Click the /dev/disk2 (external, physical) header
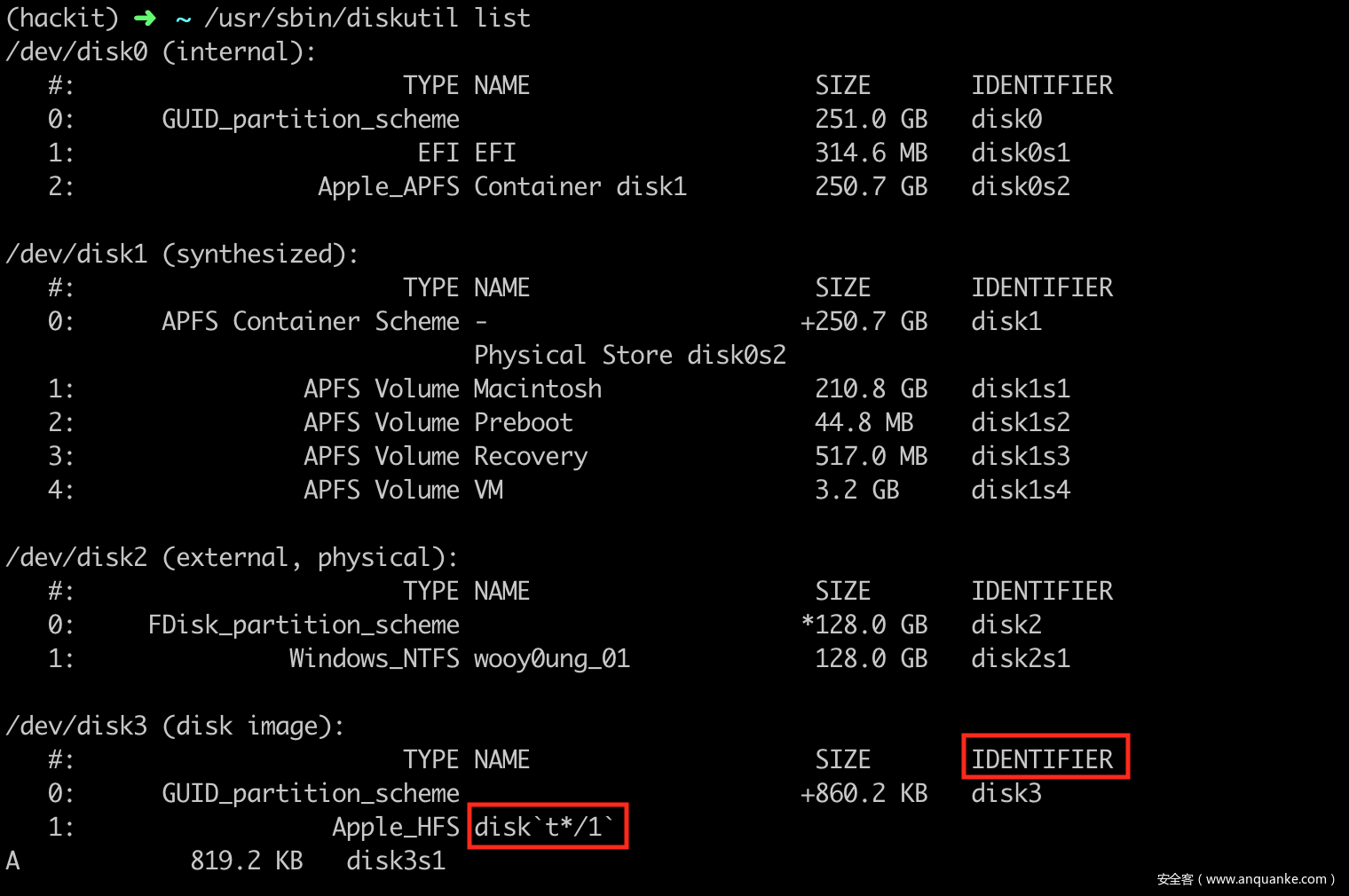Screen dimensions: 1349x896 [x=232, y=557]
